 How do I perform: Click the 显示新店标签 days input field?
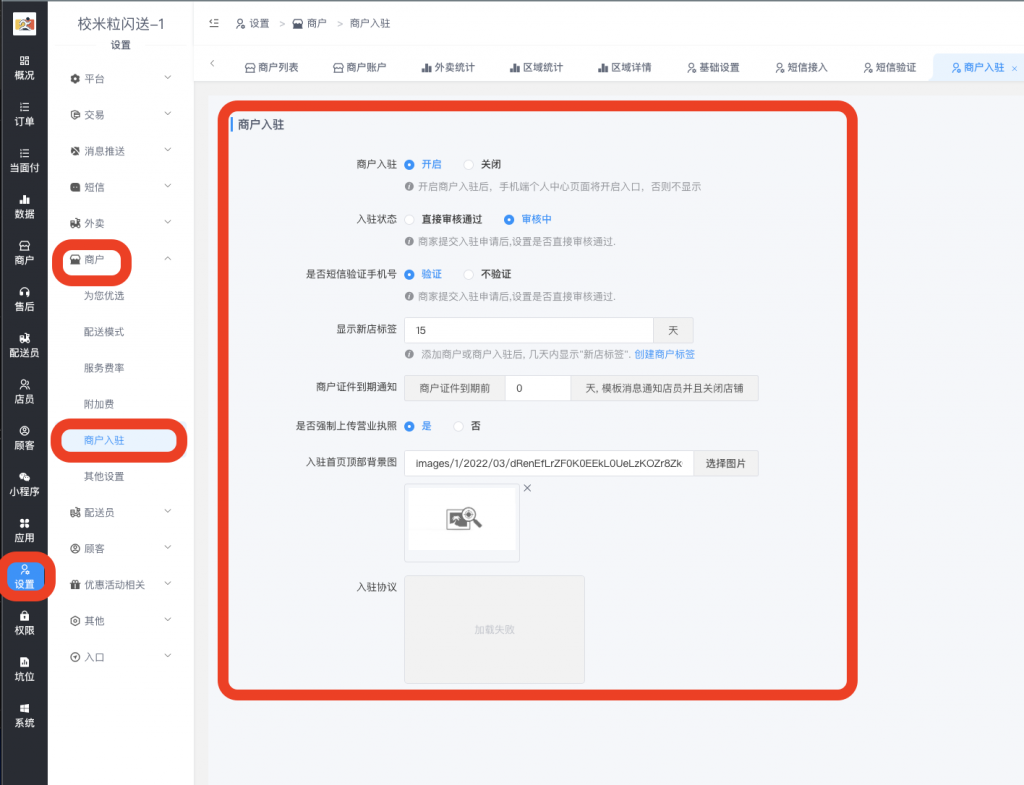click(x=528, y=329)
